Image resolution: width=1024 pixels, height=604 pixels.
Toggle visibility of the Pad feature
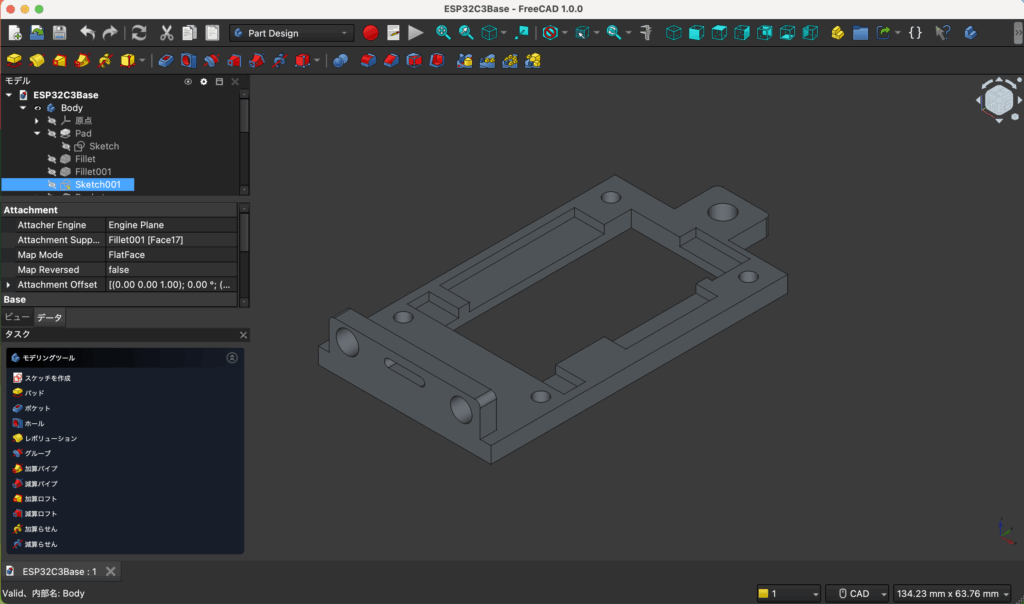(x=52, y=133)
